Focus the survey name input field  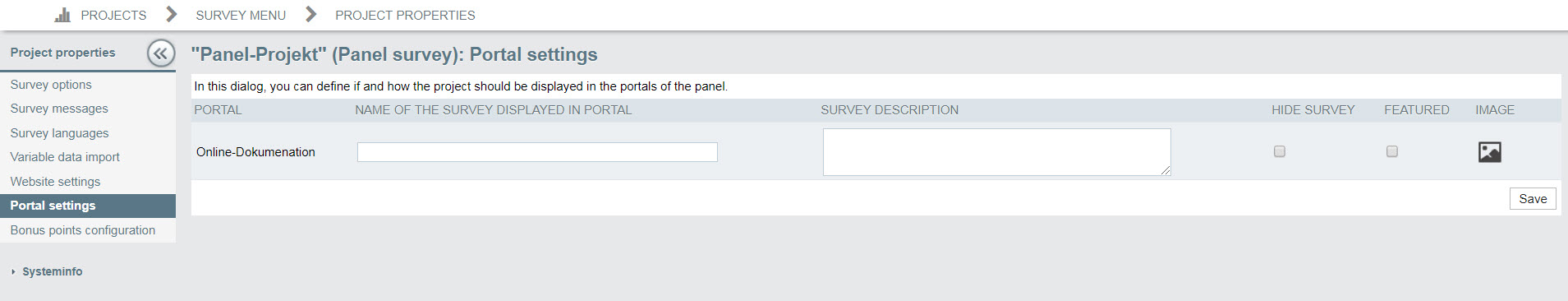point(537,152)
